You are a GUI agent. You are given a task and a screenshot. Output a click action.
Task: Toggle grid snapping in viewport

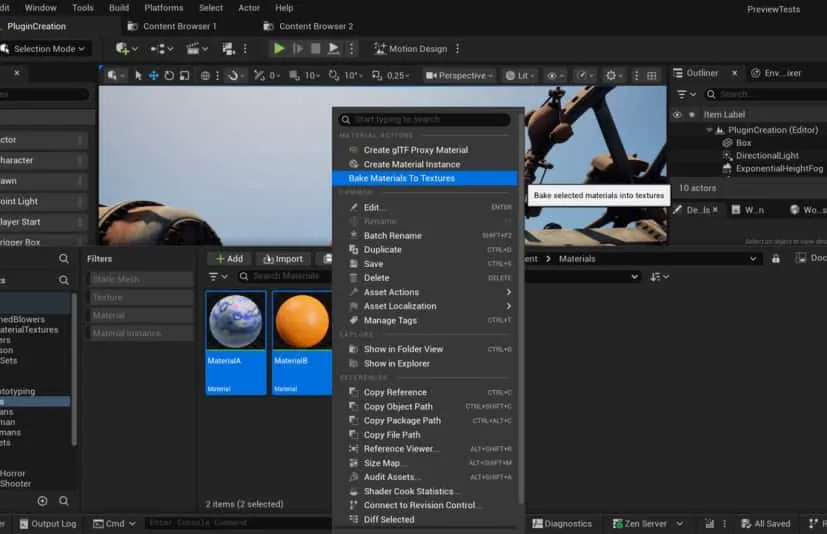pyautogui.click(x=259, y=75)
